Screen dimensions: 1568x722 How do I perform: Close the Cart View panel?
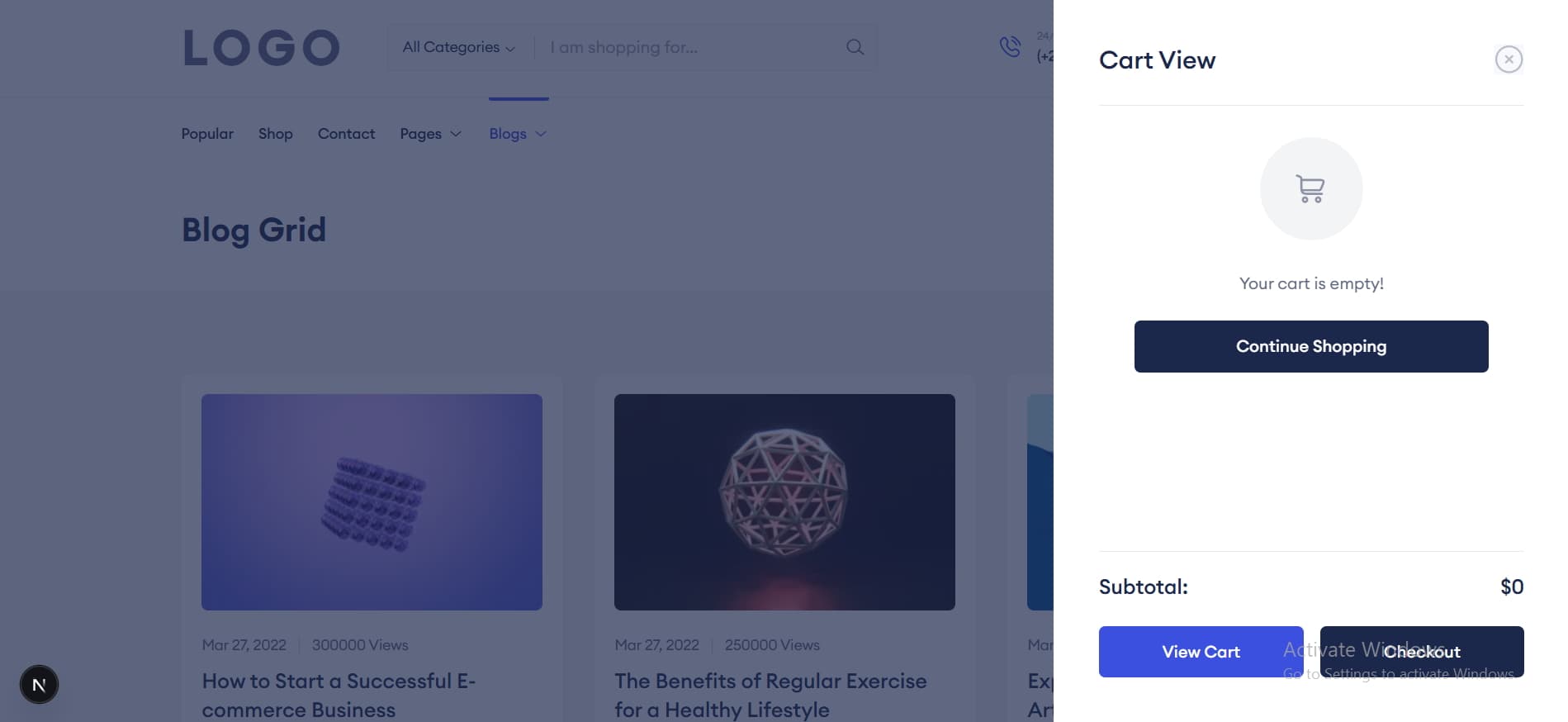click(x=1509, y=59)
